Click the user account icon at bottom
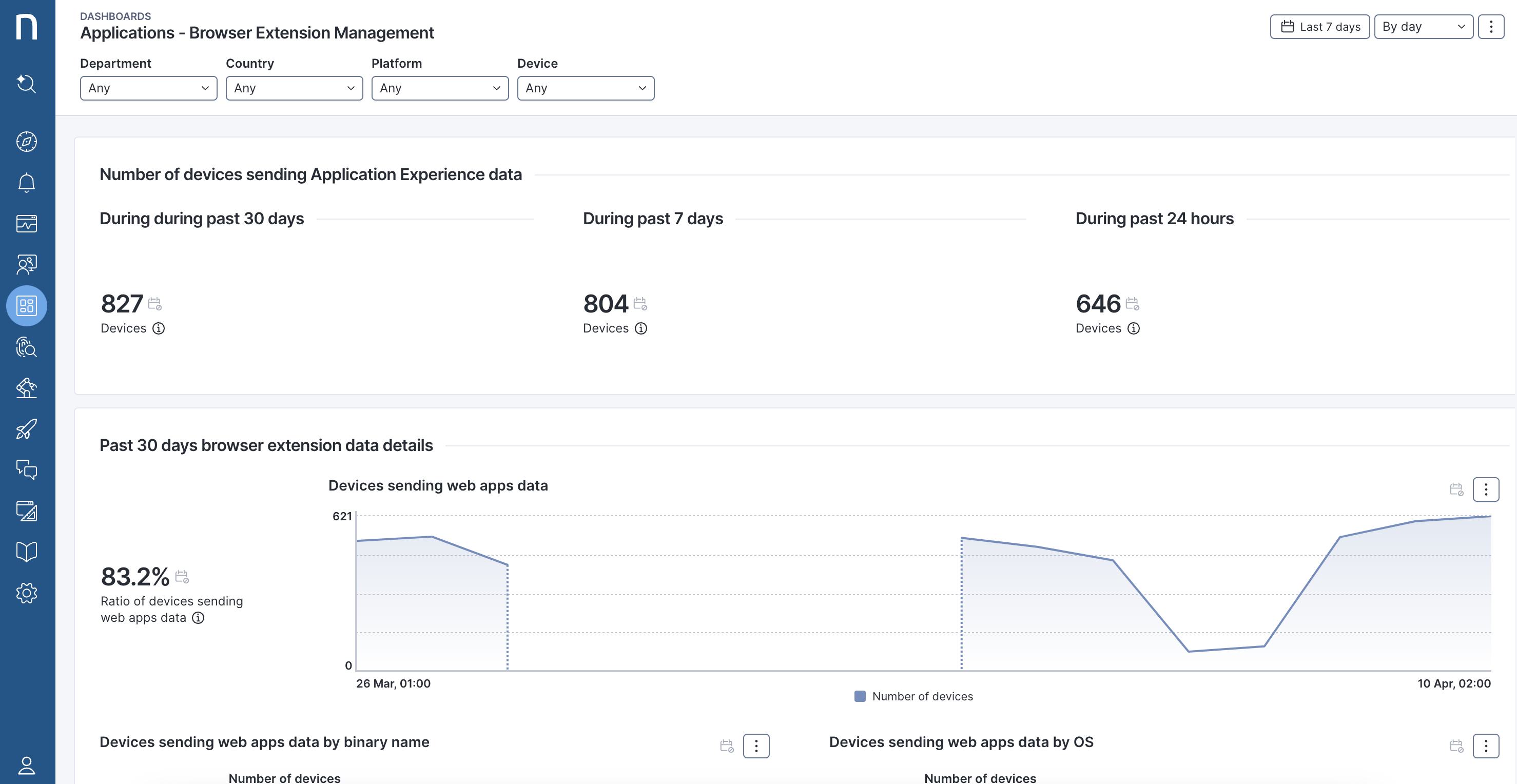This screenshot has width=1517, height=784. click(x=27, y=766)
